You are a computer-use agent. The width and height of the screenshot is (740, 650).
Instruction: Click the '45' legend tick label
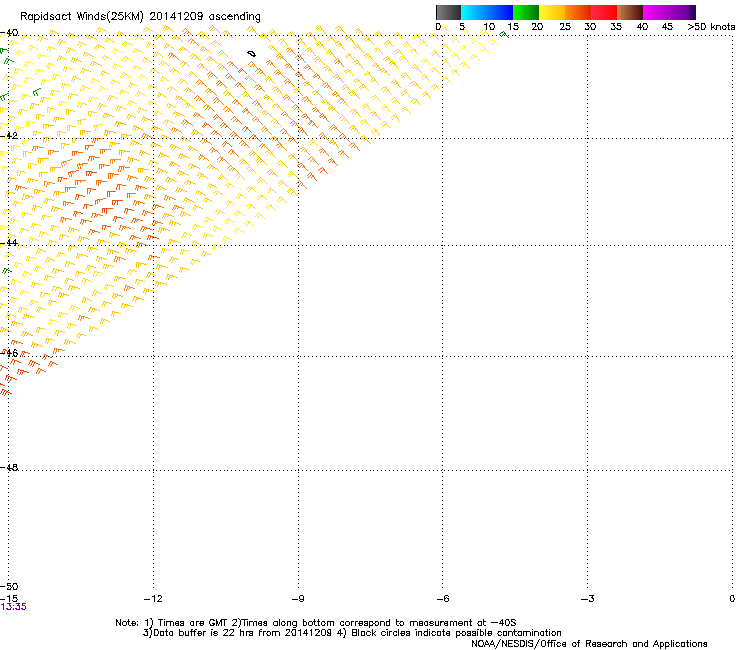(x=667, y=27)
